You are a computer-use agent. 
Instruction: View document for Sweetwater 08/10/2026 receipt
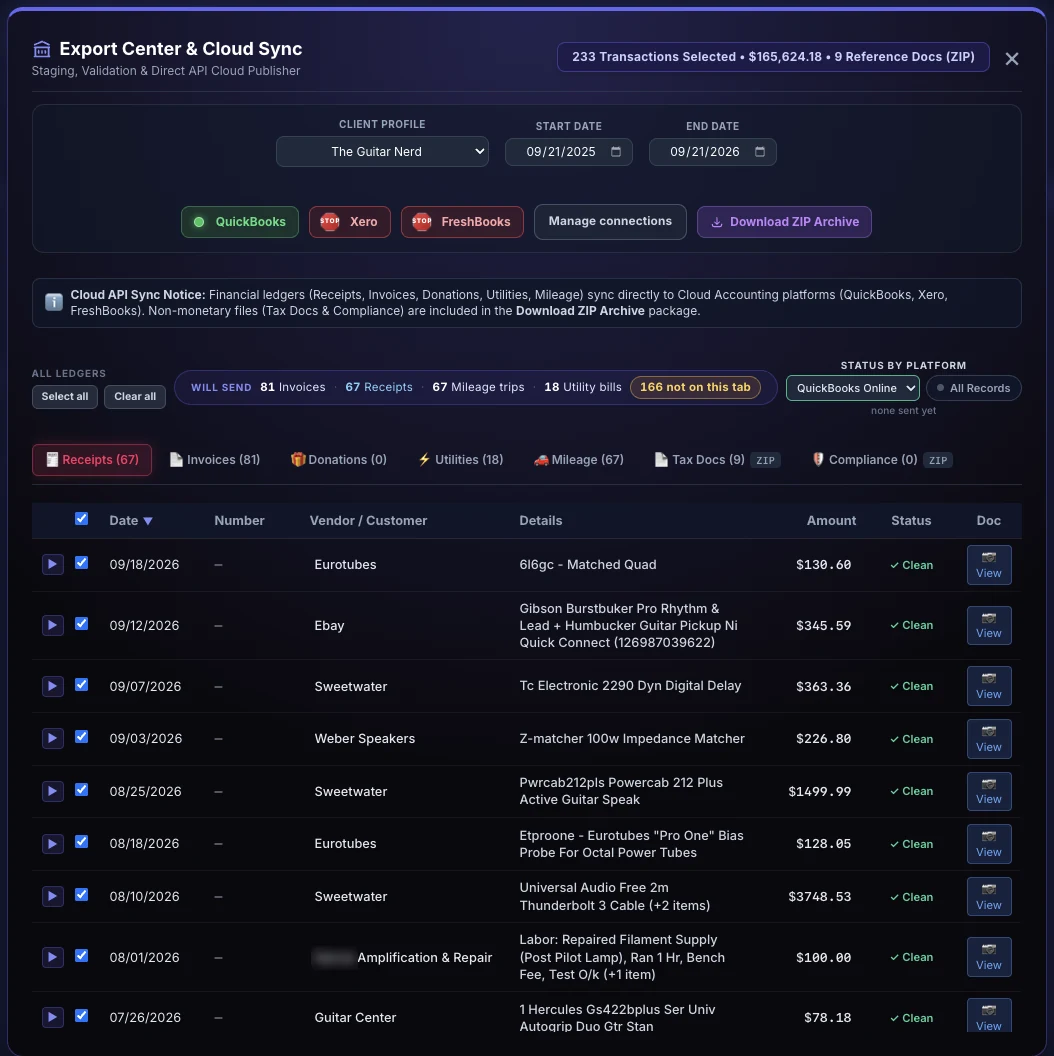989,897
